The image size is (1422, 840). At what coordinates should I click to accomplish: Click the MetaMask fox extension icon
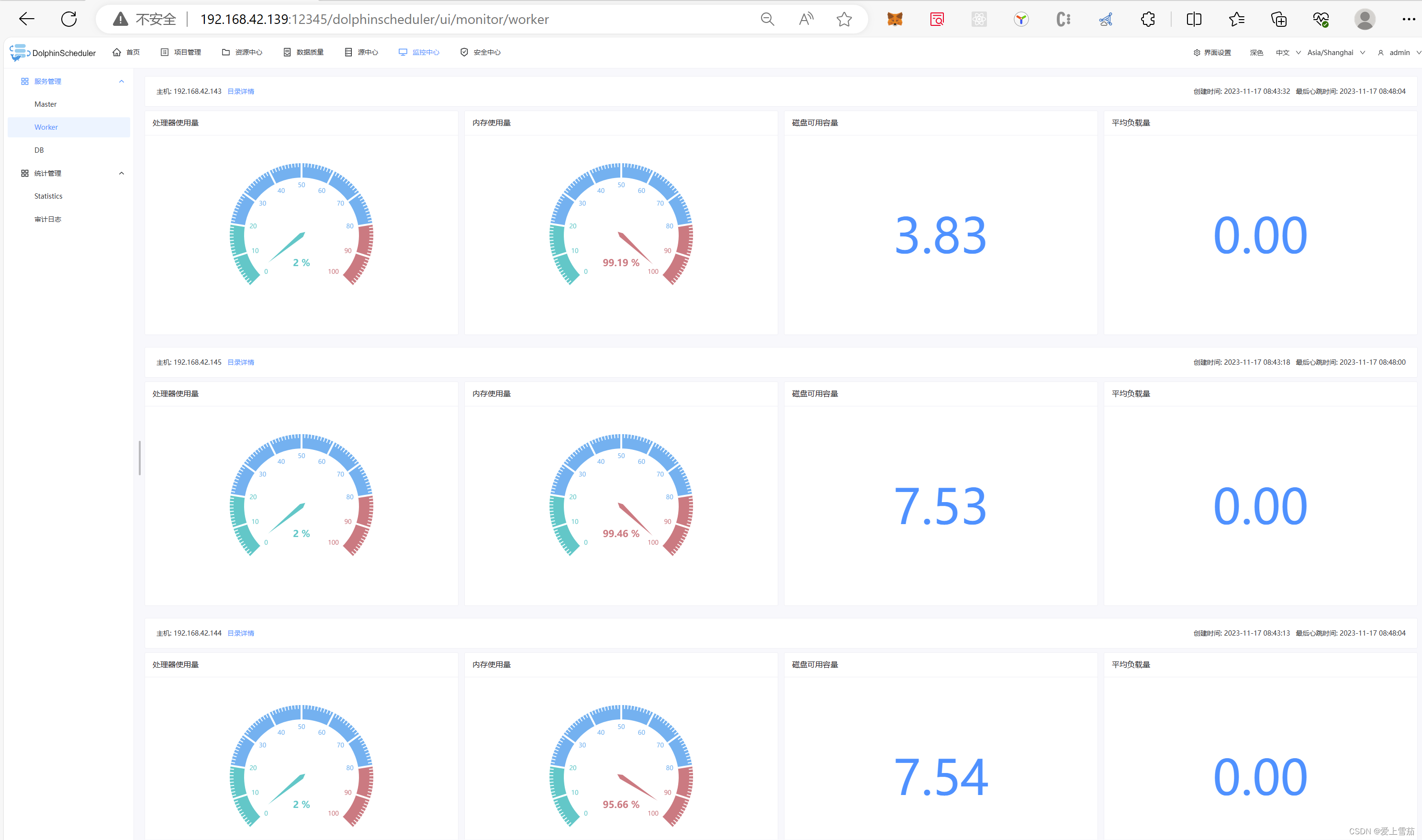coord(895,19)
